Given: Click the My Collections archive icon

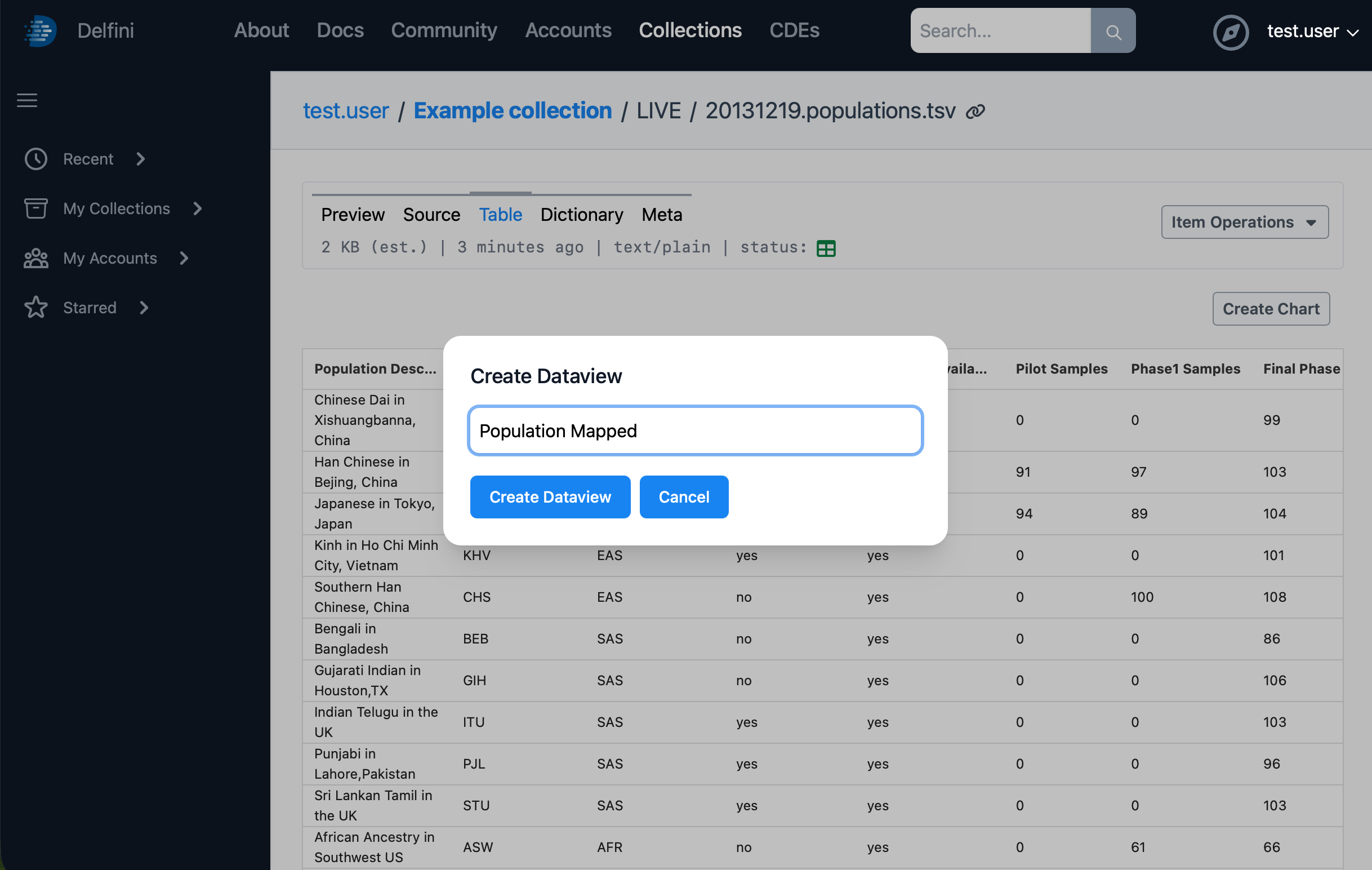Looking at the screenshot, I should pyautogui.click(x=36, y=208).
